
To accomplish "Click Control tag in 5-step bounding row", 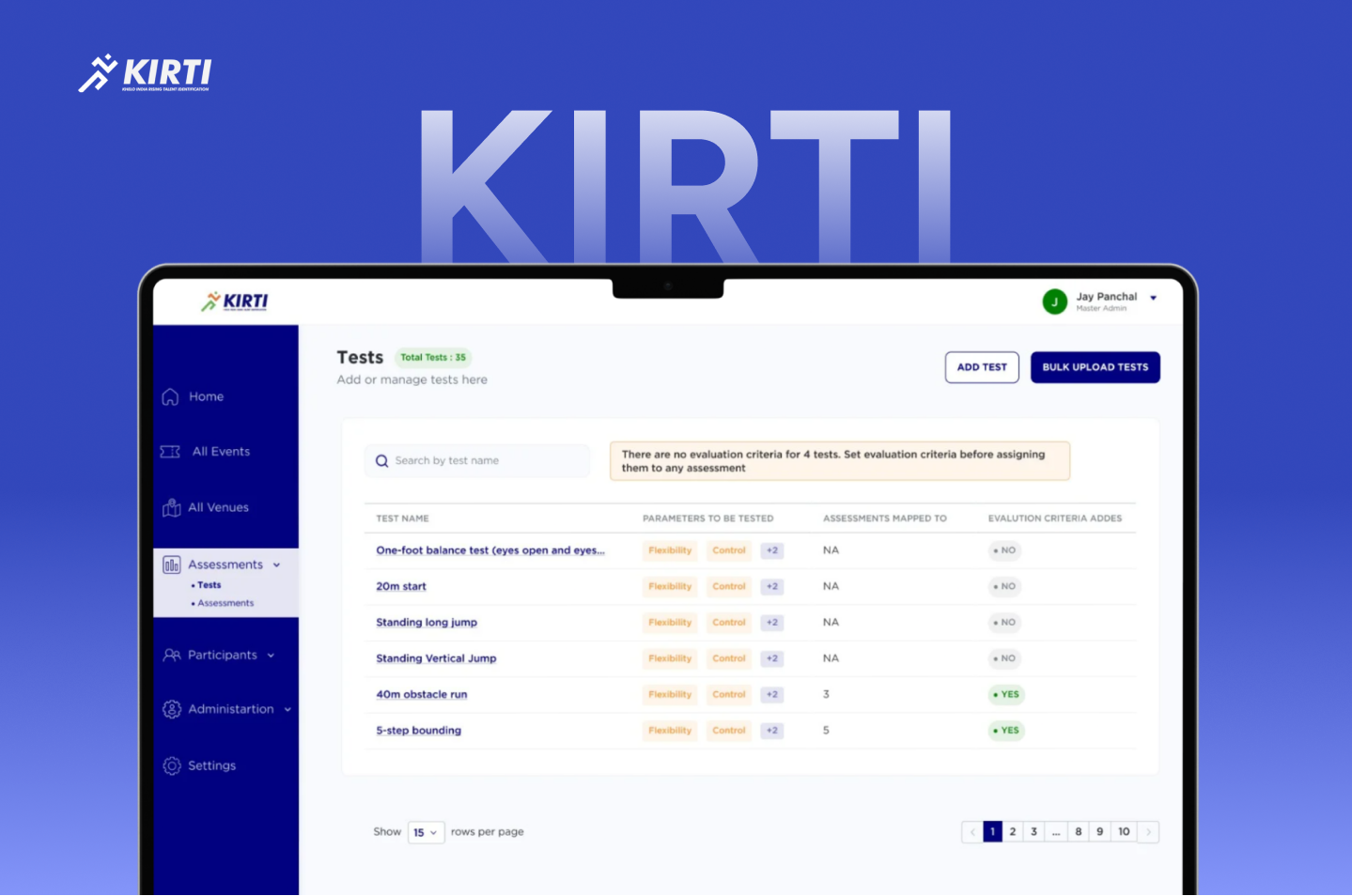I will (729, 731).
